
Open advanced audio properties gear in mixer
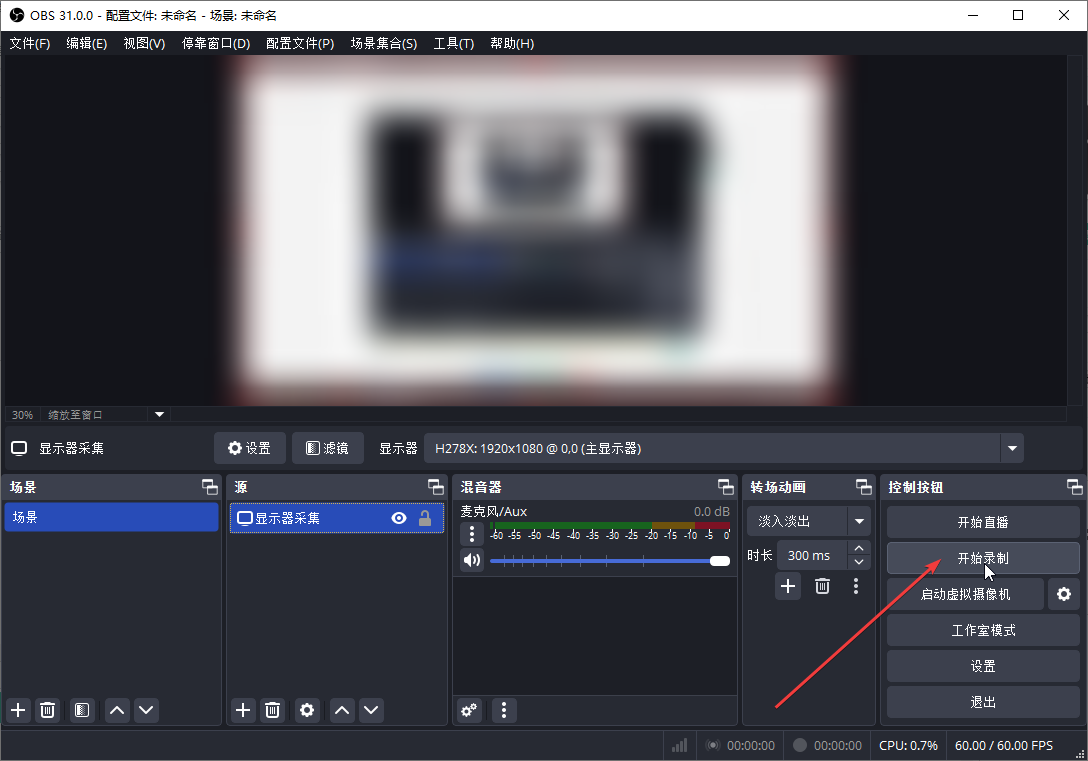coord(469,710)
